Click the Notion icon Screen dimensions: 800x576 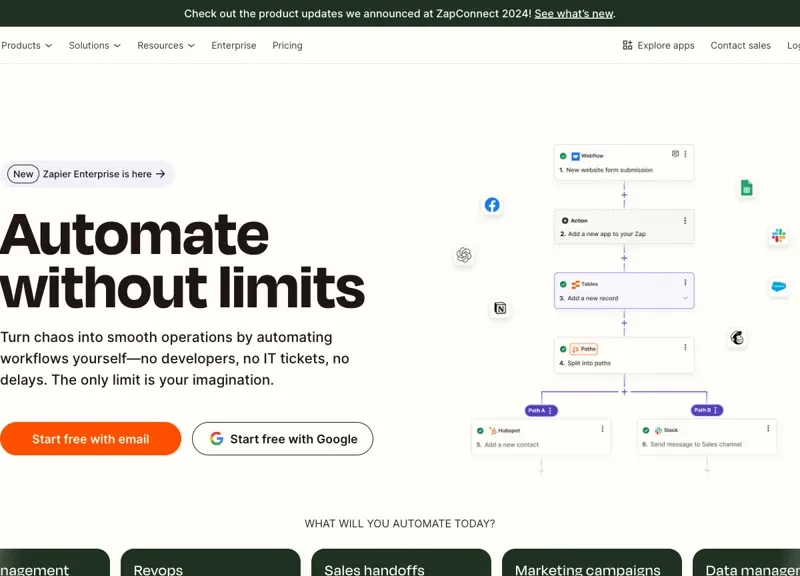pos(500,309)
